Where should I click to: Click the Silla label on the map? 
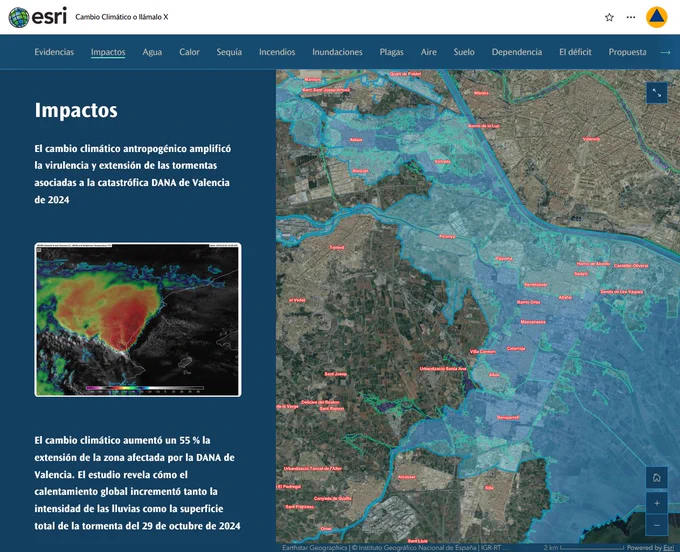pyautogui.click(x=489, y=488)
